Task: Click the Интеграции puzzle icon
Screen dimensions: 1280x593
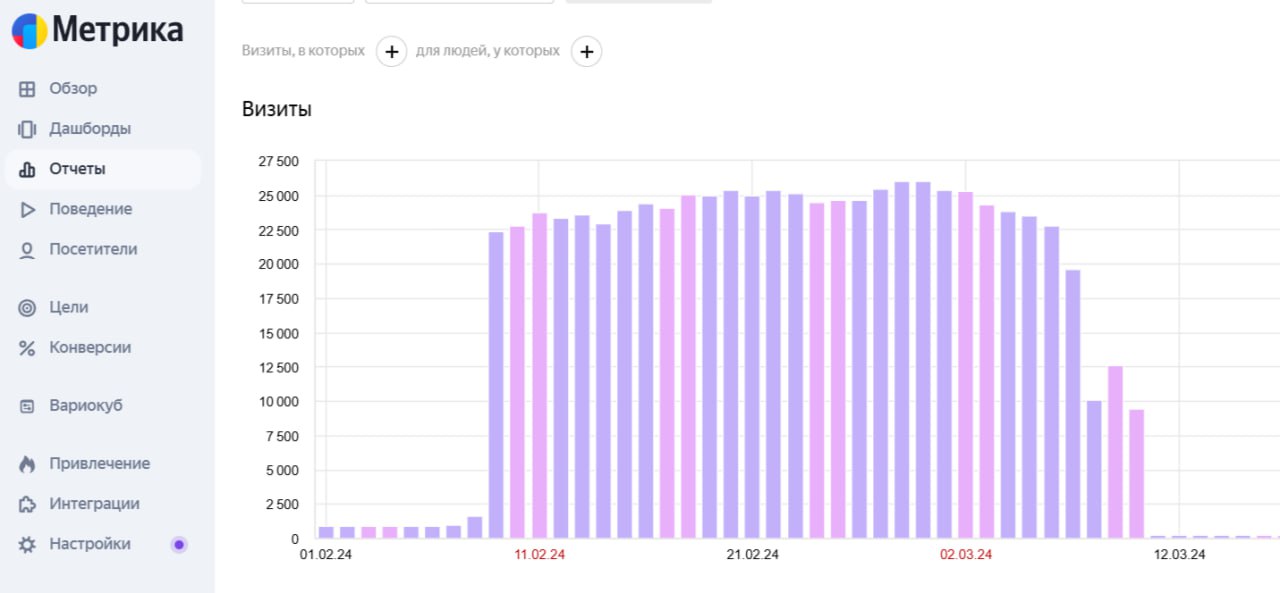Action: 27,504
